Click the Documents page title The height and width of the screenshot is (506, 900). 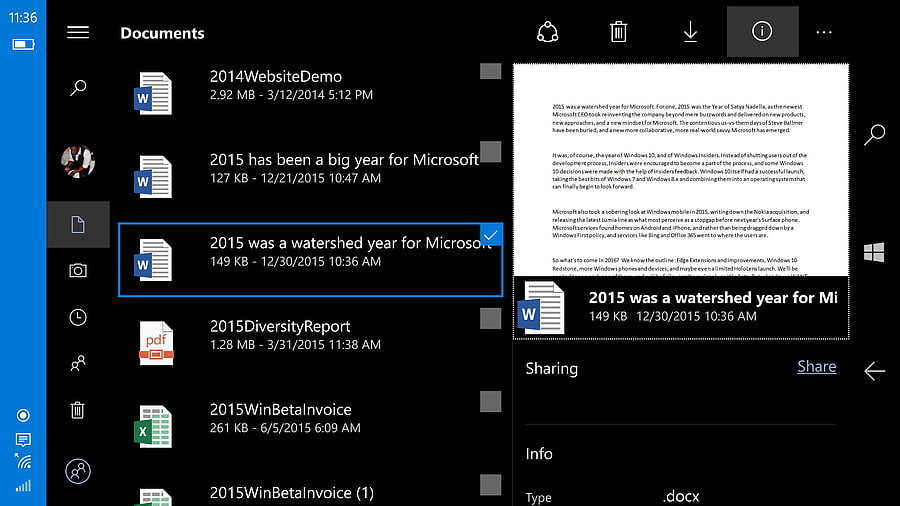(x=162, y=33)
